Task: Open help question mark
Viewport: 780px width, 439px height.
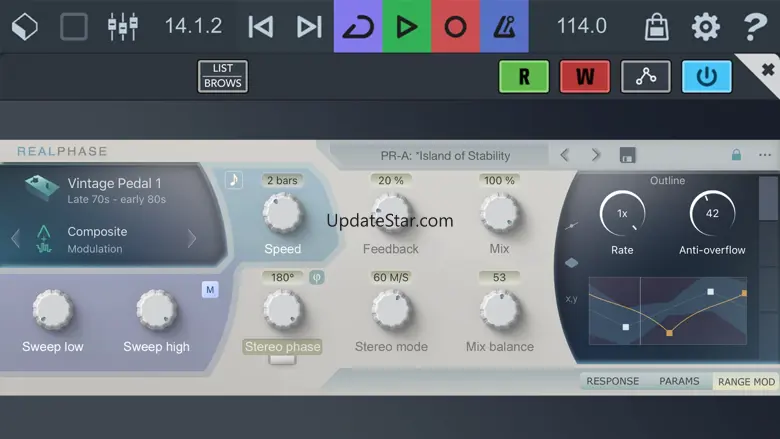Action: [x=755, y=26]
